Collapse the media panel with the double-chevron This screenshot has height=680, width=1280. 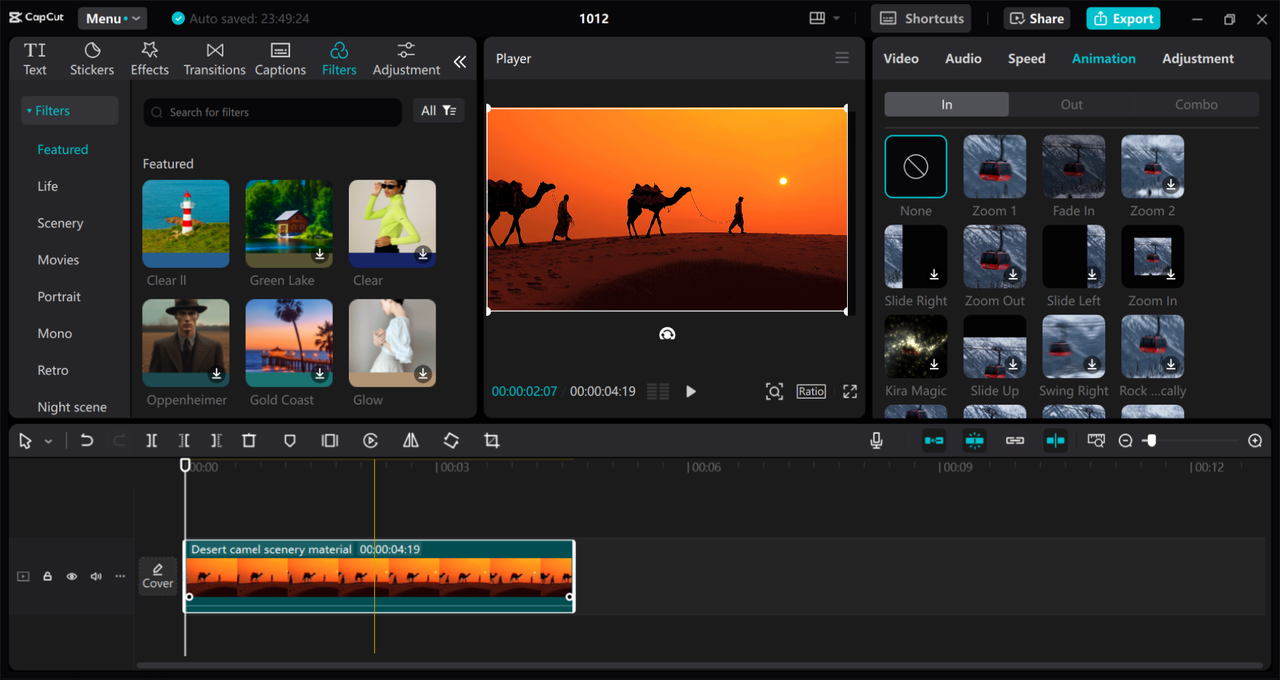[x=460, y=62]
